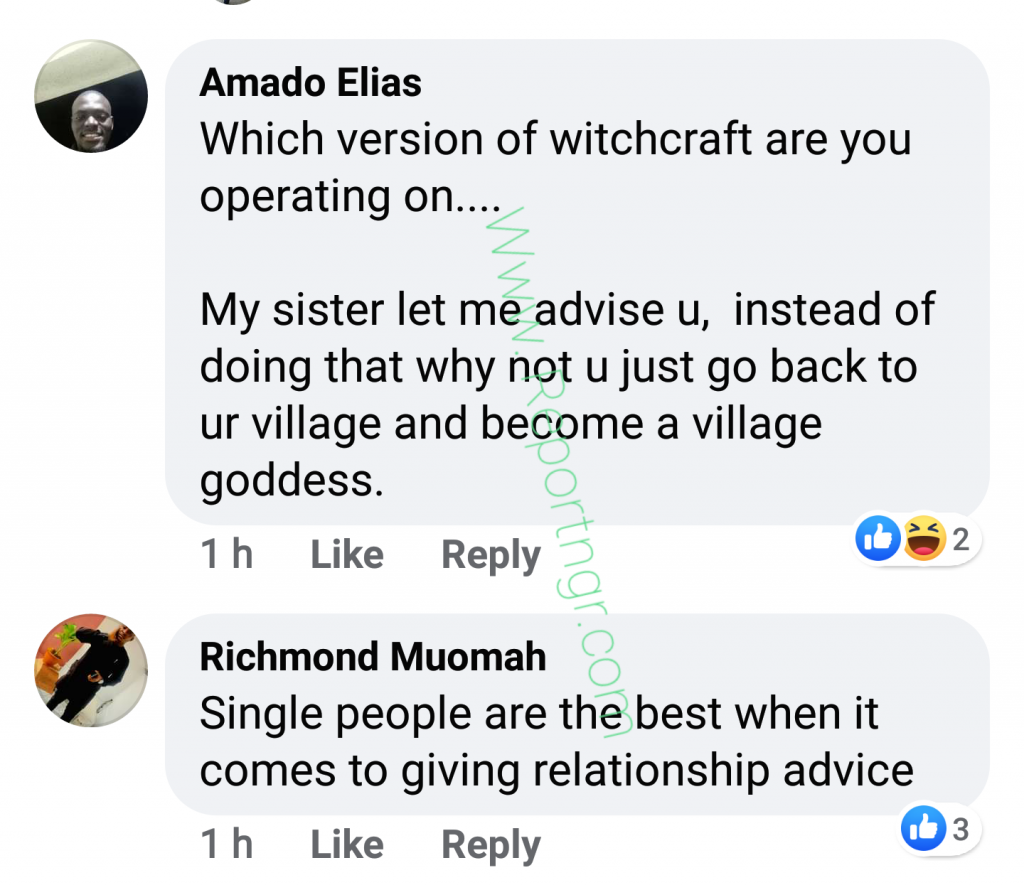1024x885 pixels.
Task: Reply to Richmond Muomah's comment
Action: 491,845
